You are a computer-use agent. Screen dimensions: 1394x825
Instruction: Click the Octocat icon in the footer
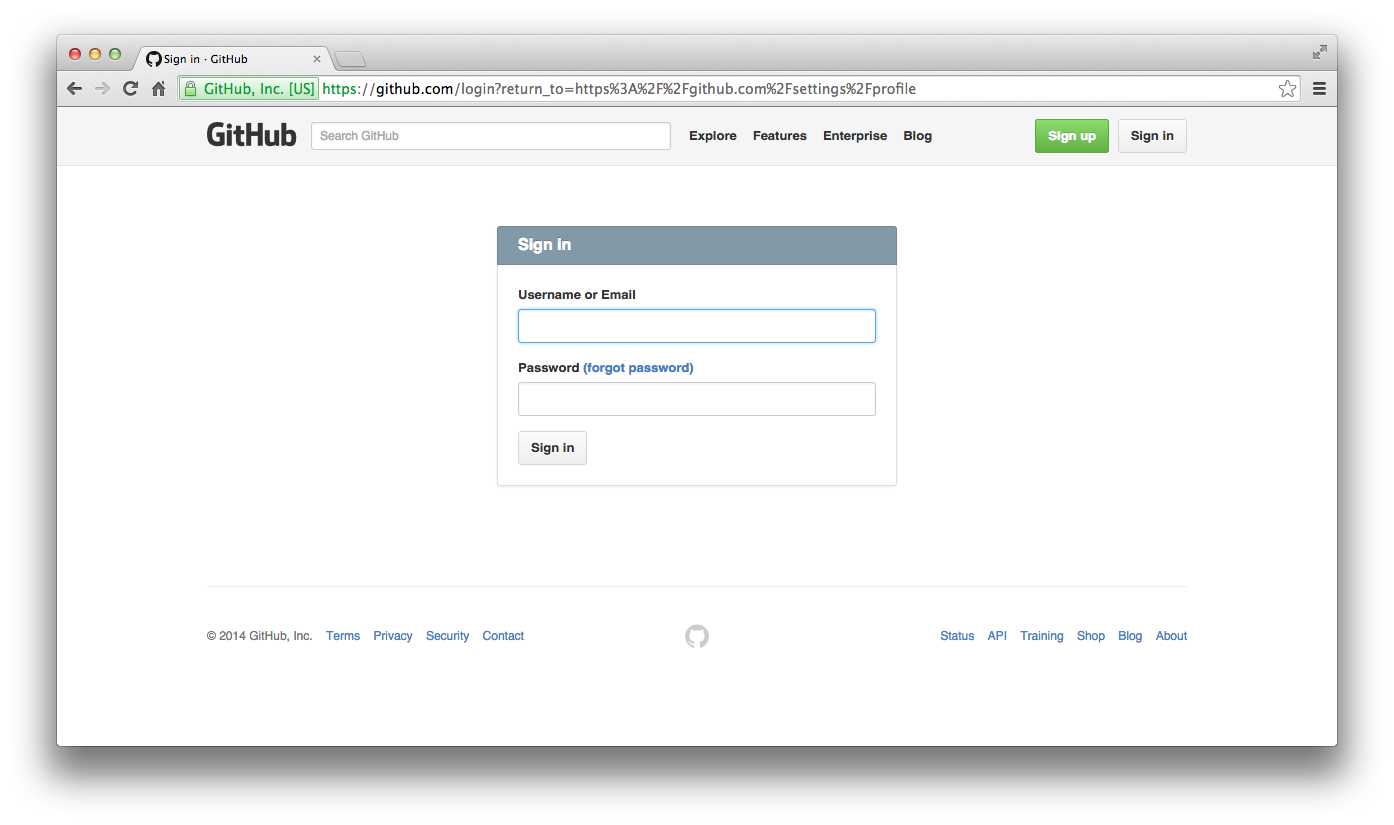click(x=697, y=636)
